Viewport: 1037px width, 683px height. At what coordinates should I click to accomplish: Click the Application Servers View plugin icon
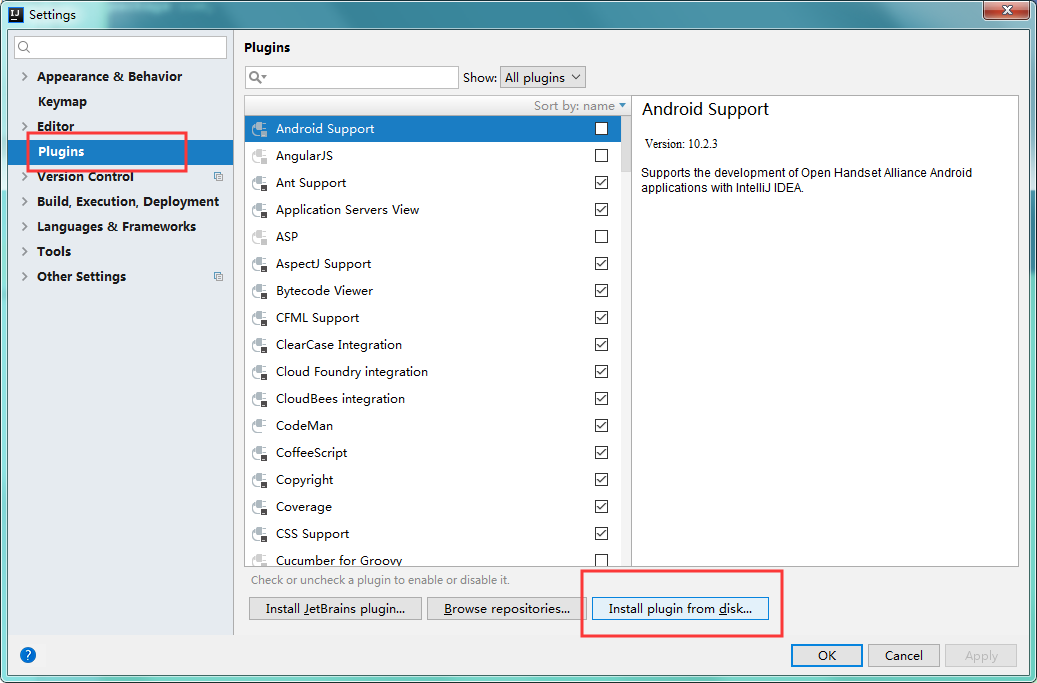(x=259, y=210)
